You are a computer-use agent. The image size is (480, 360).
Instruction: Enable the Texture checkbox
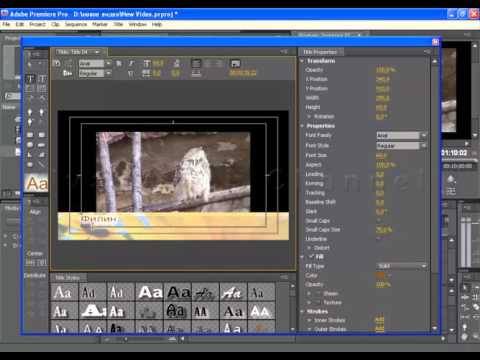[318, 302]
